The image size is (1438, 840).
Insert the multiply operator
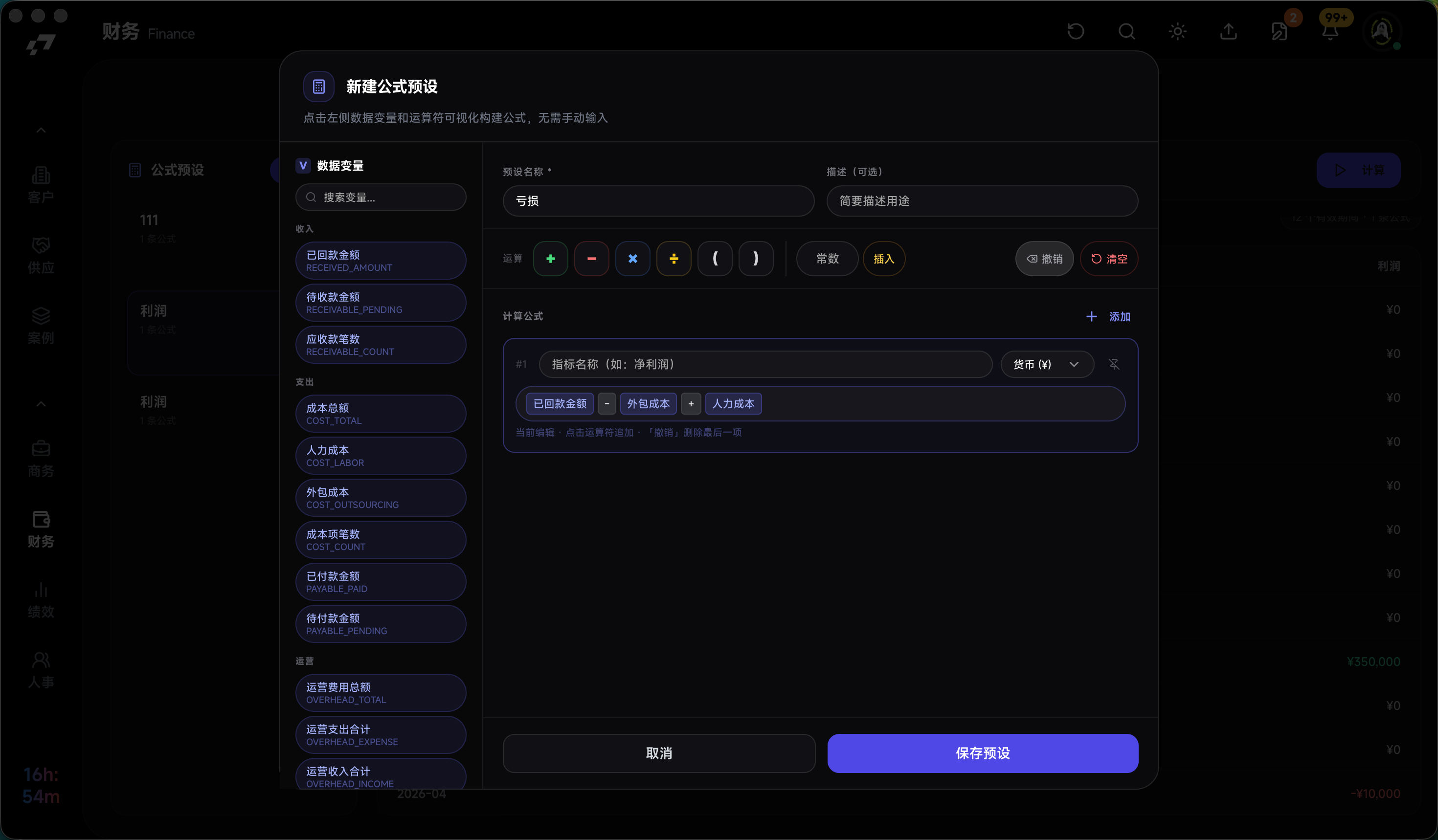pyautogui.click(x=633, y=259)
